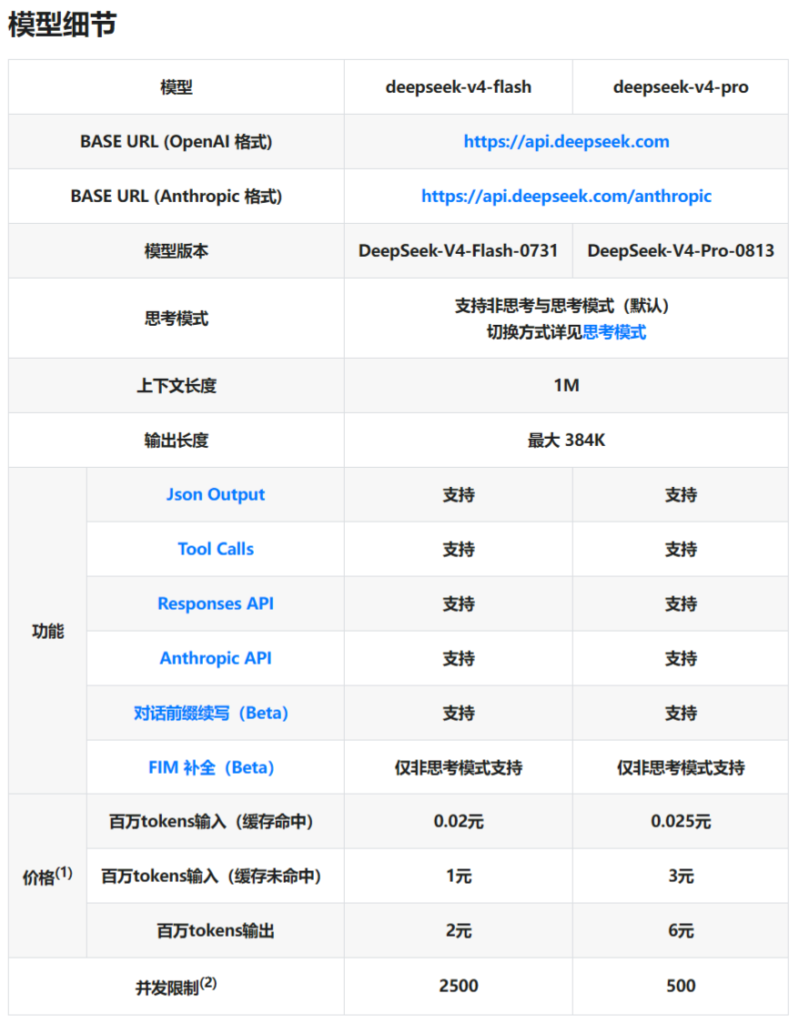The width and height of the screenshot is (799, 1024).
Task: Open the FIM 补全 (Beta) link
Action: click(211, 767)
